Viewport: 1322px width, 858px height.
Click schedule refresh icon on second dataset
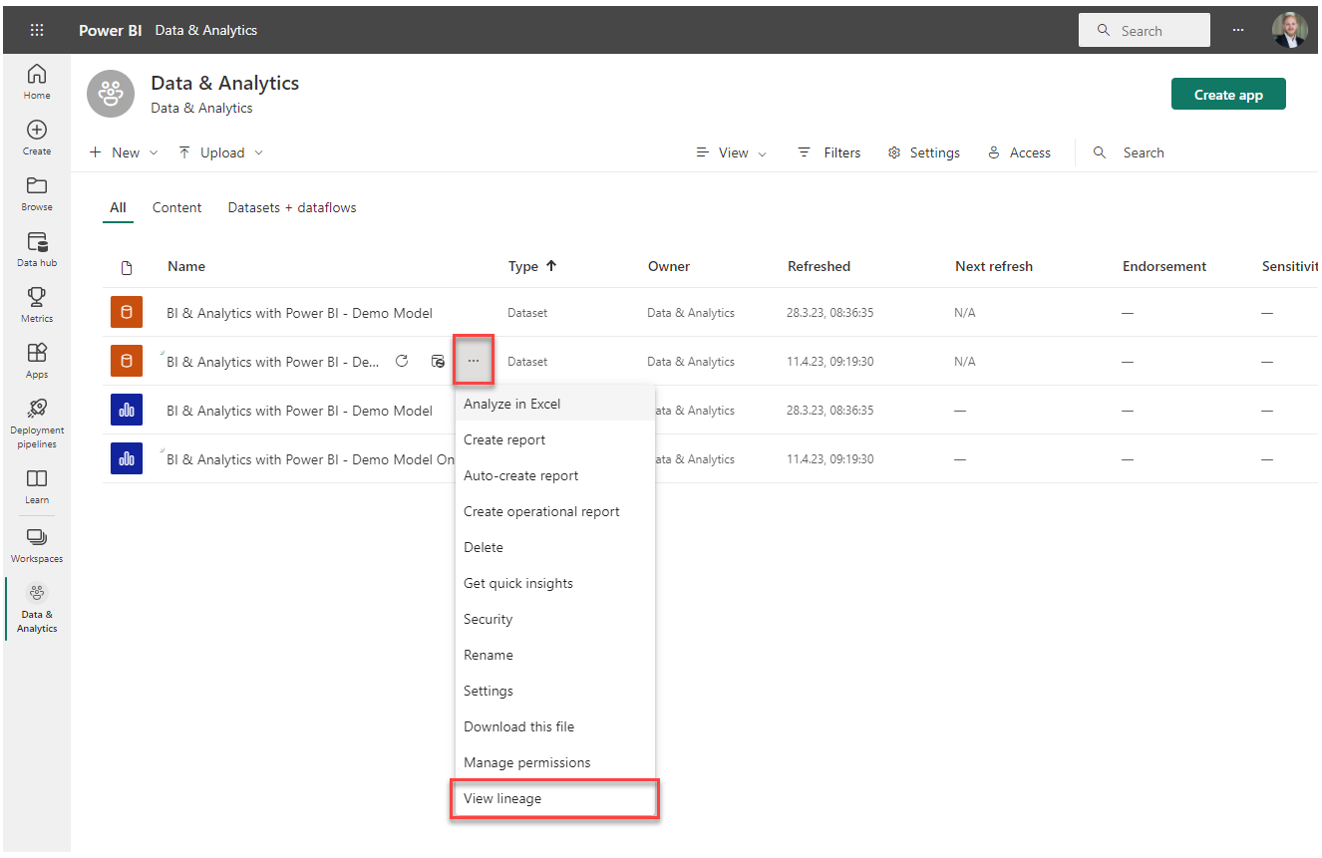click(x=437, y=361)
